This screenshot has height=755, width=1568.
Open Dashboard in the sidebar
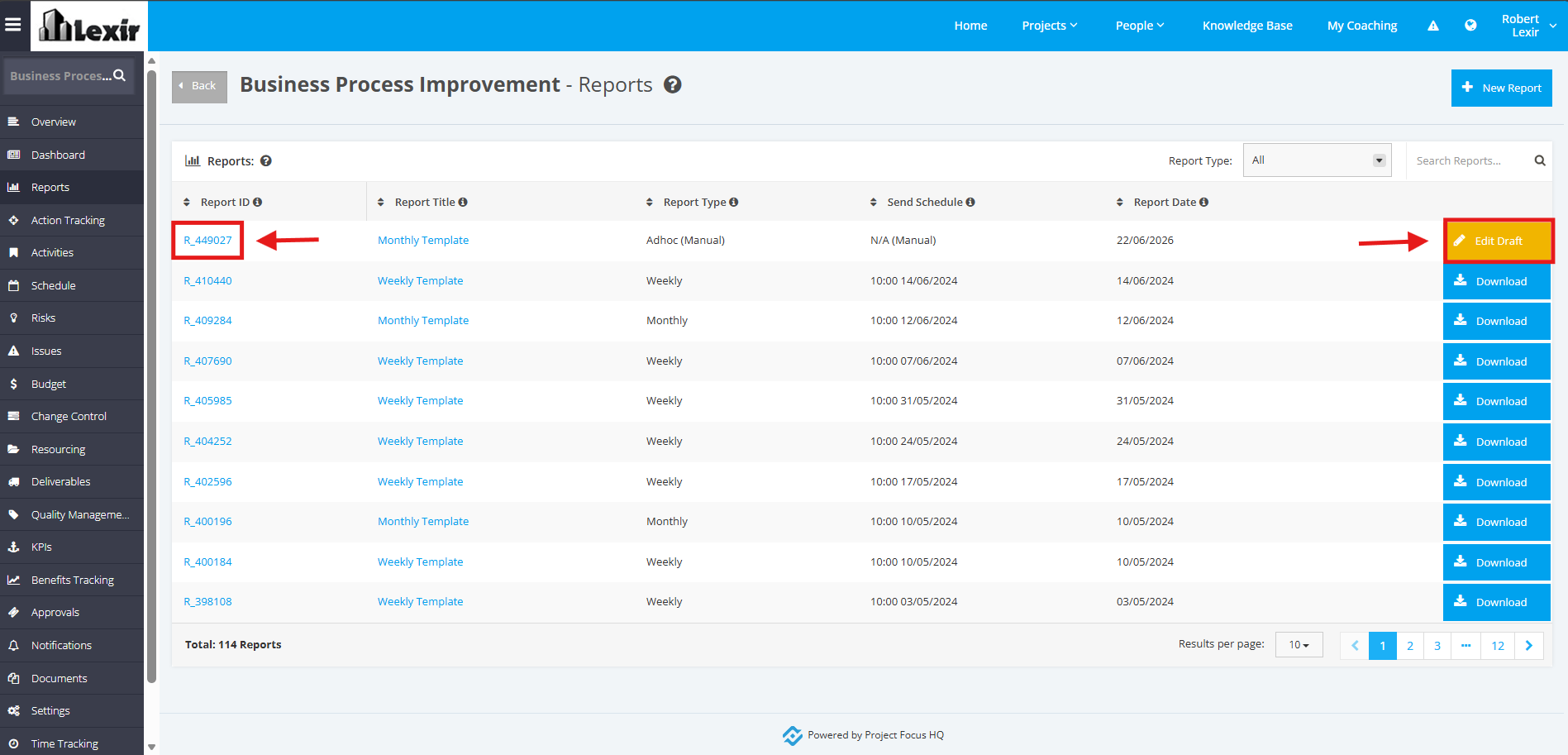tap(72, 155)
